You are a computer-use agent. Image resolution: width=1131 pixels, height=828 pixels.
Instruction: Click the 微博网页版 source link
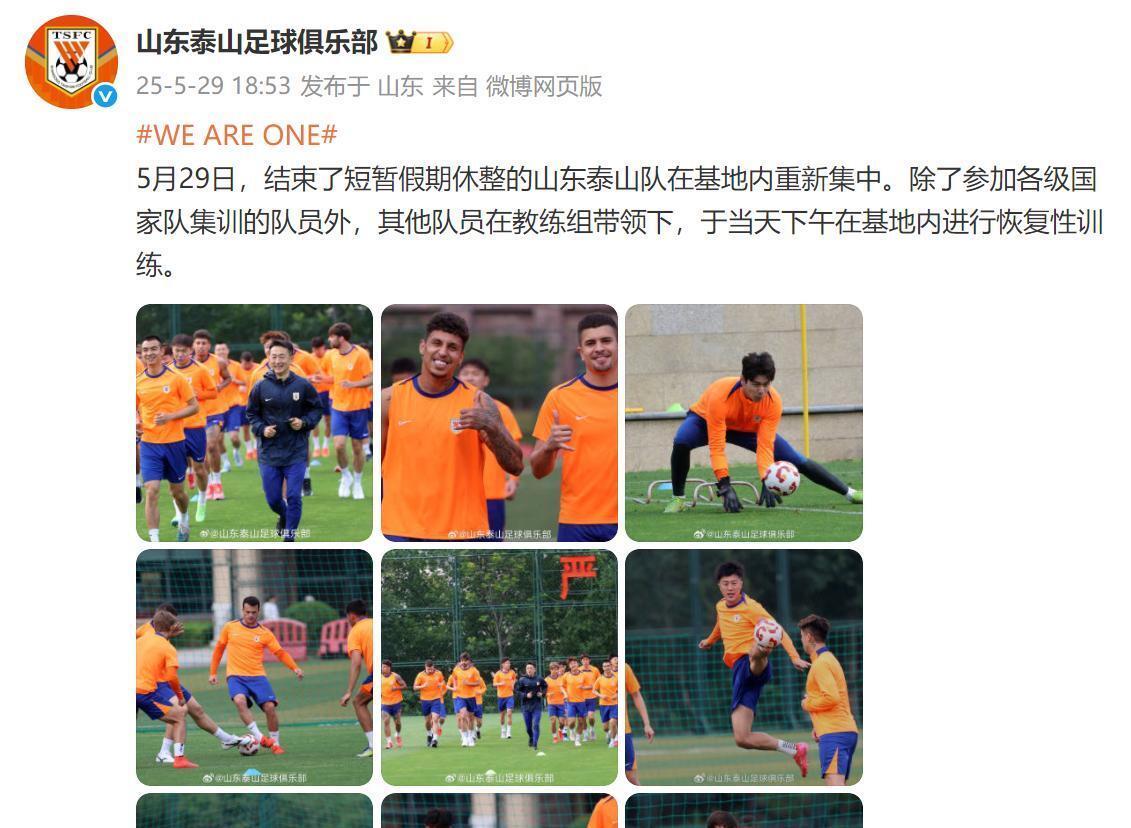coord(544,86)
